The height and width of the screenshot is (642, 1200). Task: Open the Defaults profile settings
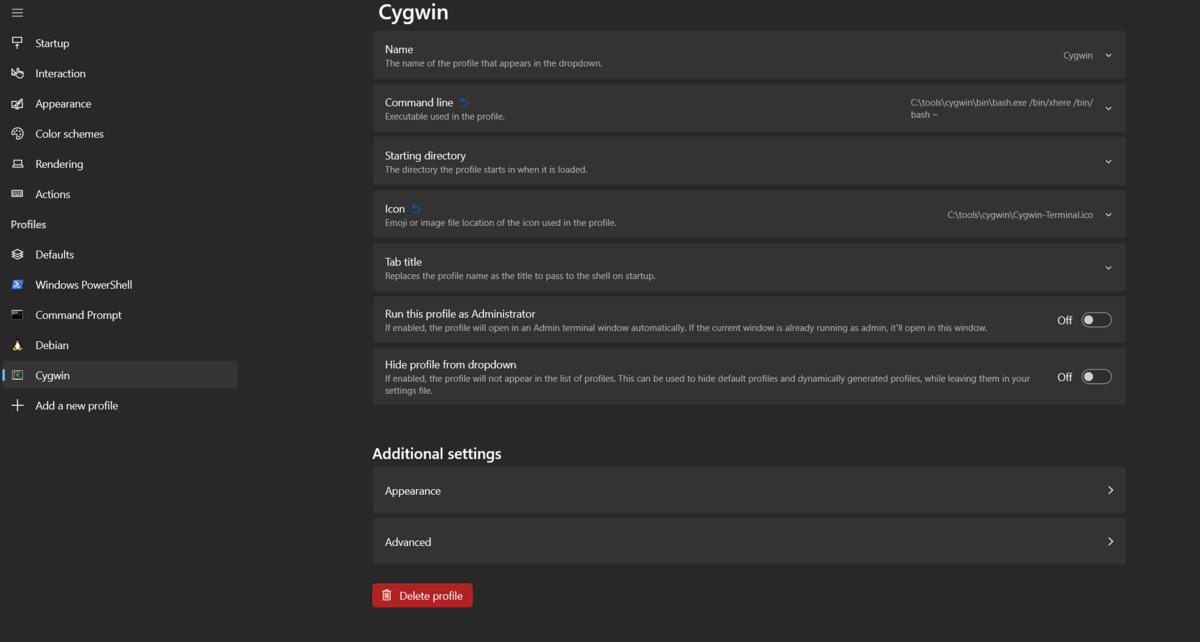[x=120, y=255]
